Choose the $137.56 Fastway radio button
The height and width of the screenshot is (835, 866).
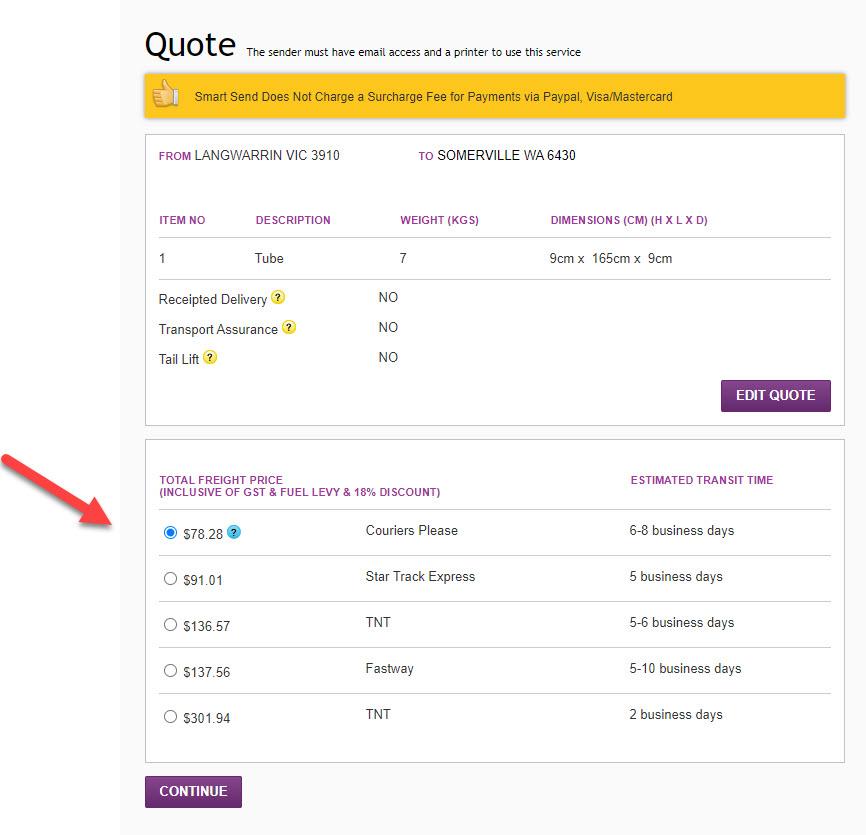tap(170, 670)
